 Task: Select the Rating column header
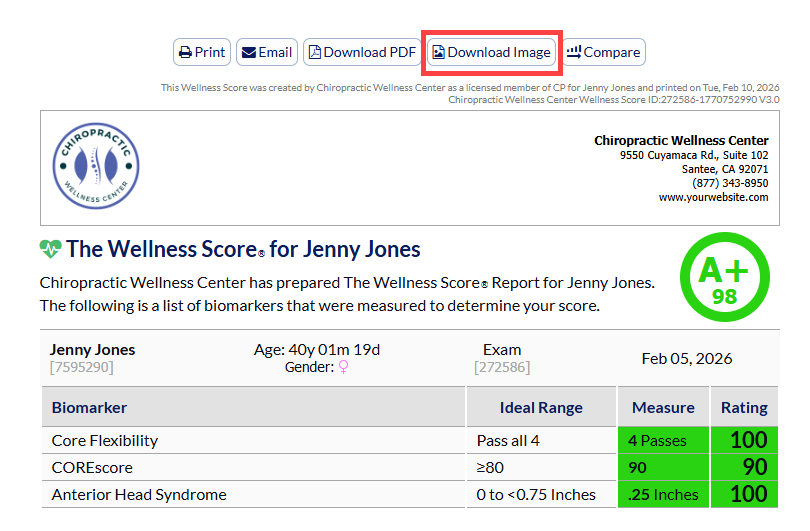pyautogui.click(x=744, y=408)
